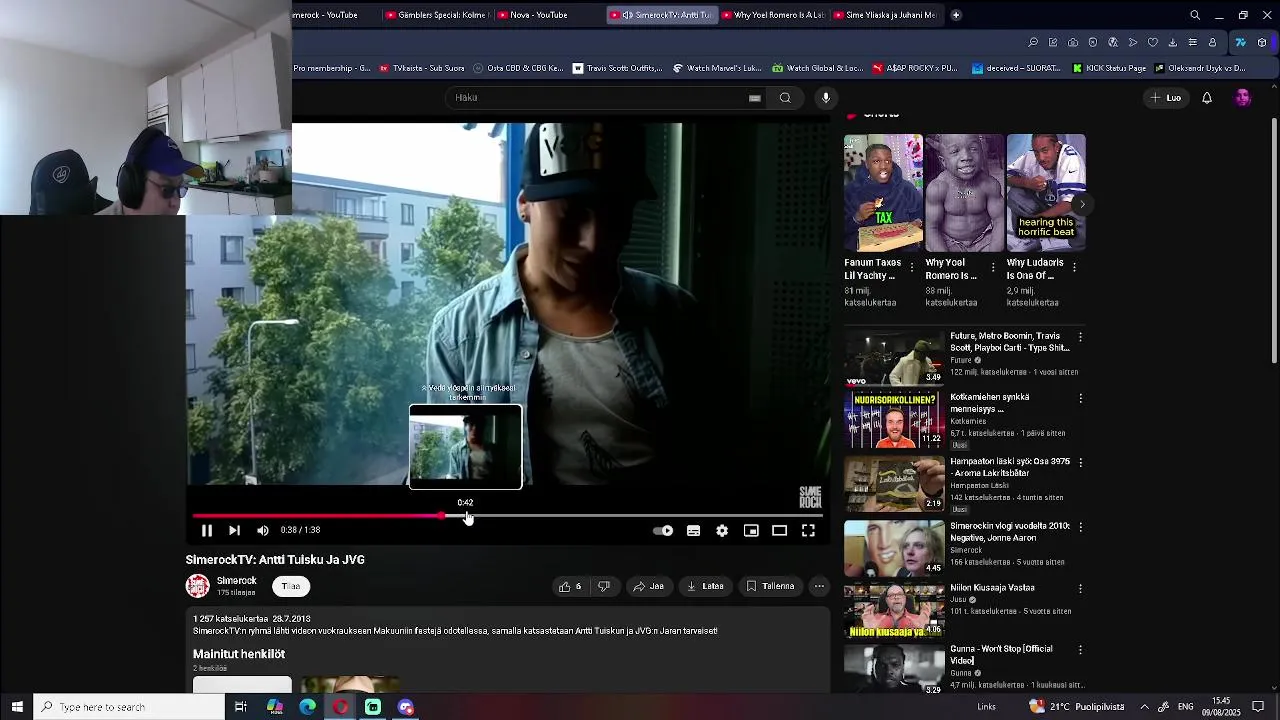Open Why Yoel Romero Is short thumbnail

[964, 193]
